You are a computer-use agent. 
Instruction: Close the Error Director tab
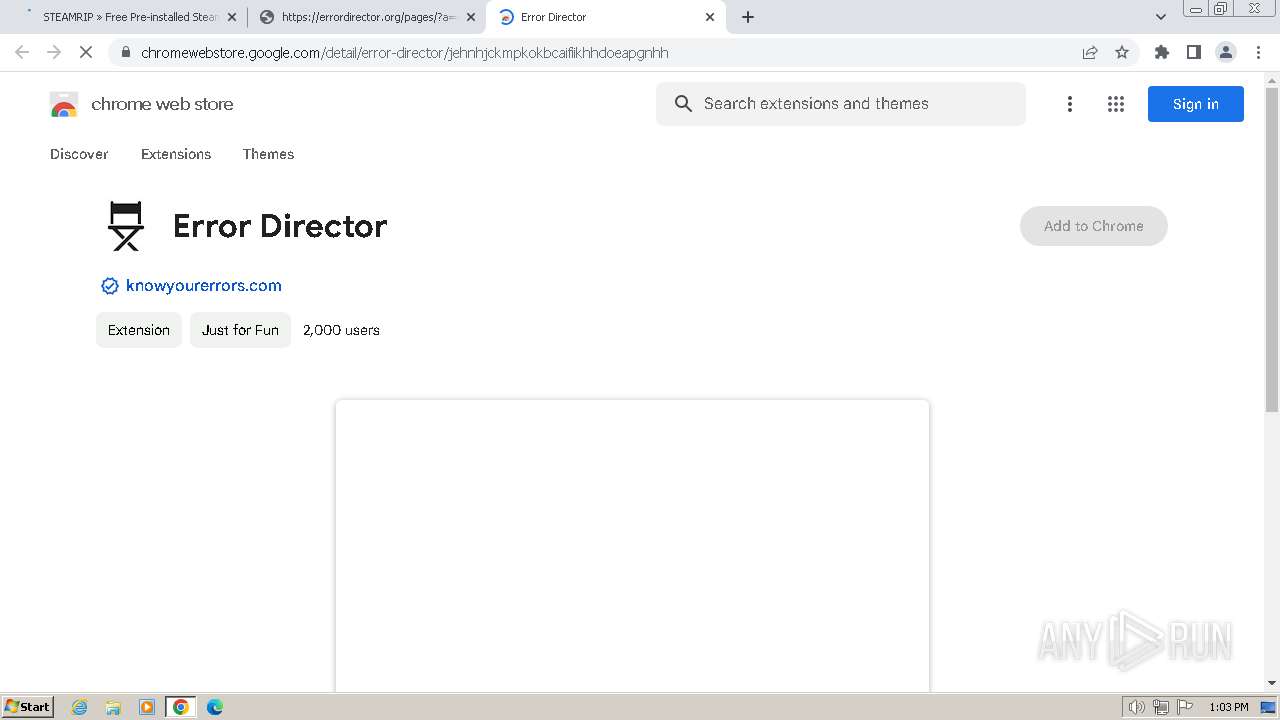710,17
